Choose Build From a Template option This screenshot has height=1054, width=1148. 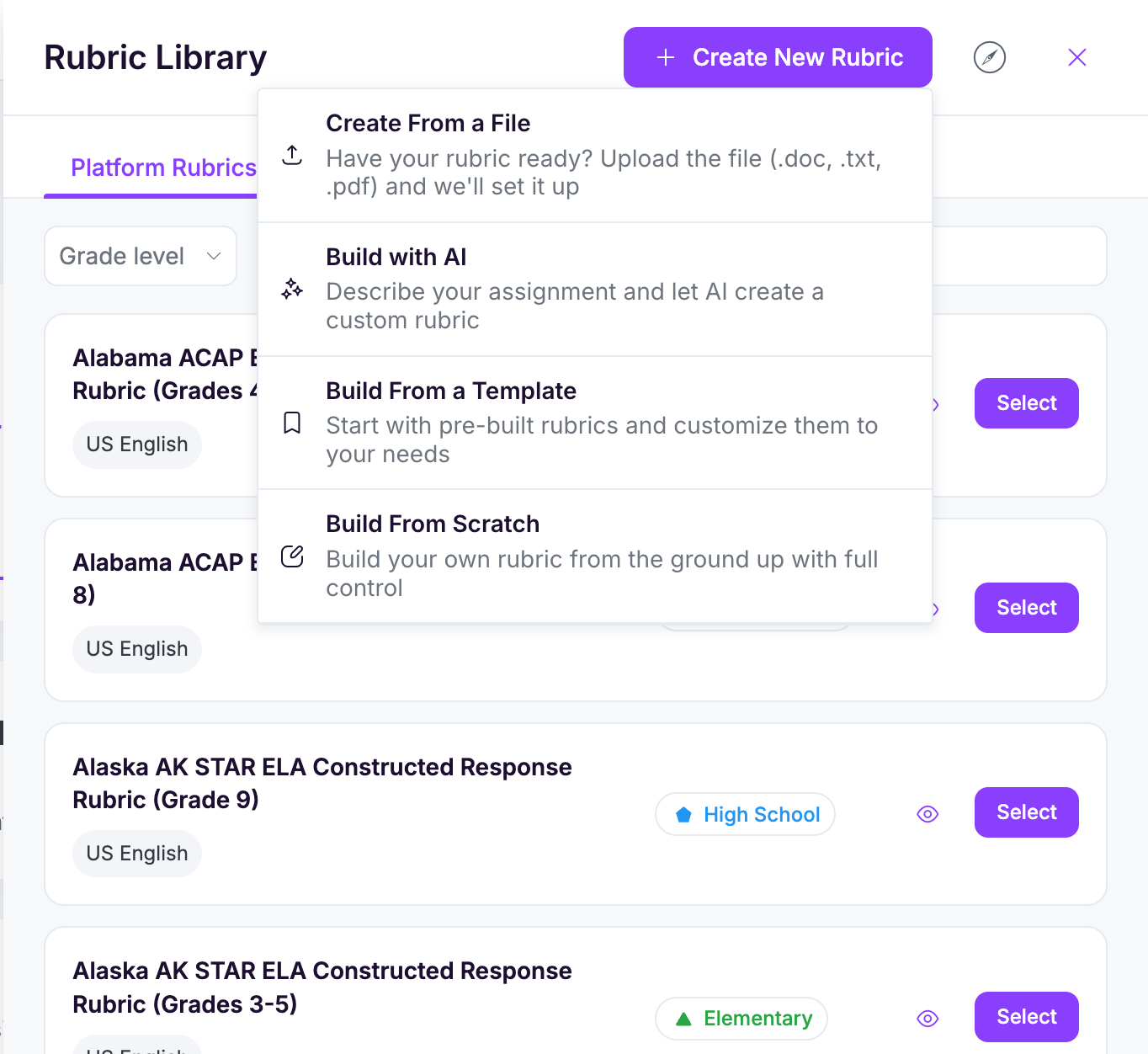click(595, 423)
